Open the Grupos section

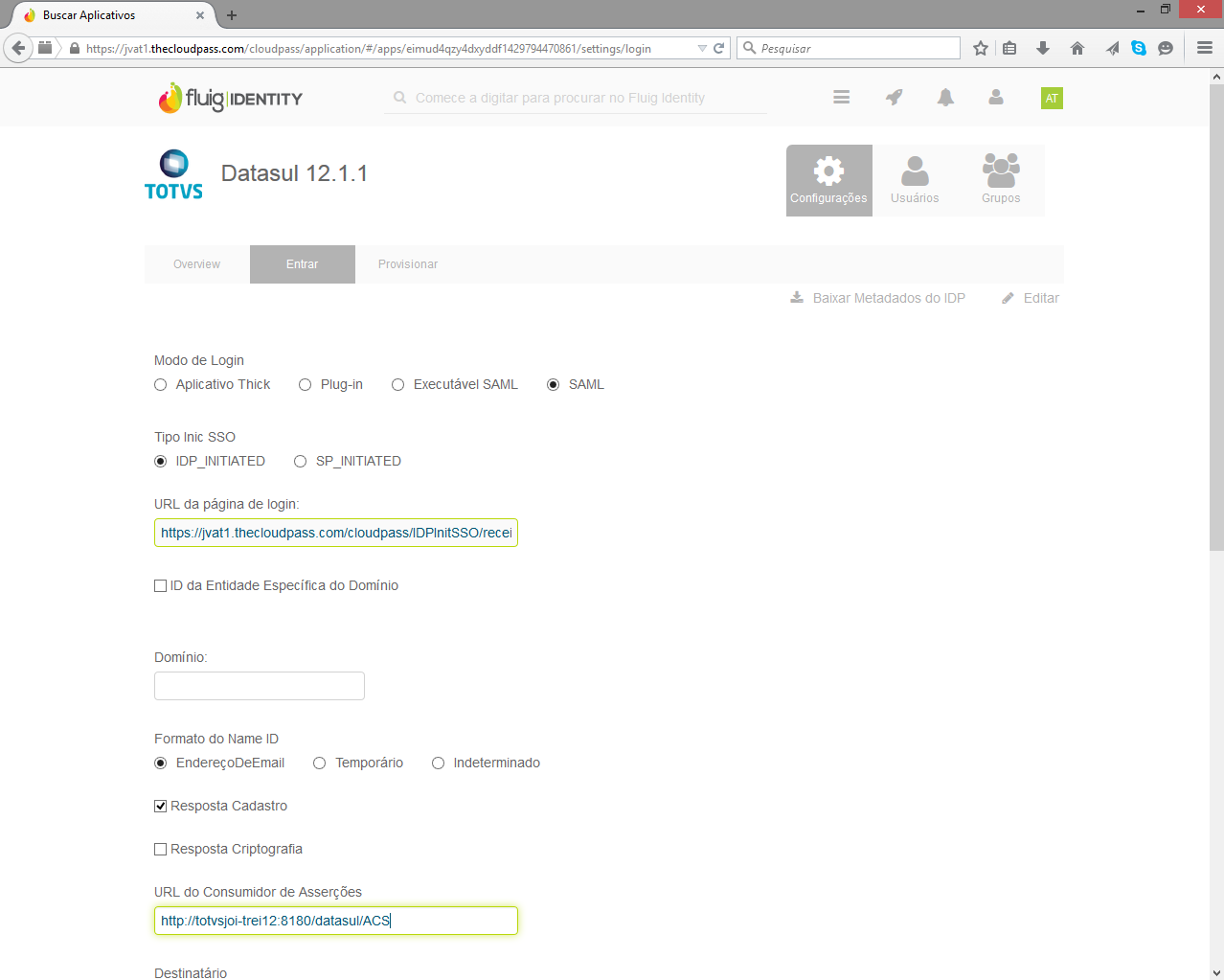coord(1001,180)
